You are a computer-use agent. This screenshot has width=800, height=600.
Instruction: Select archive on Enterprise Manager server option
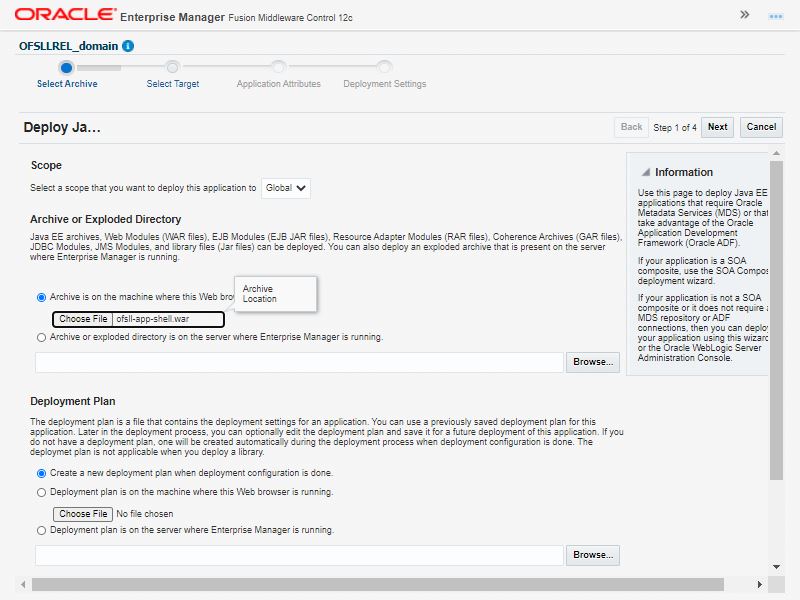tap(41, 337)
